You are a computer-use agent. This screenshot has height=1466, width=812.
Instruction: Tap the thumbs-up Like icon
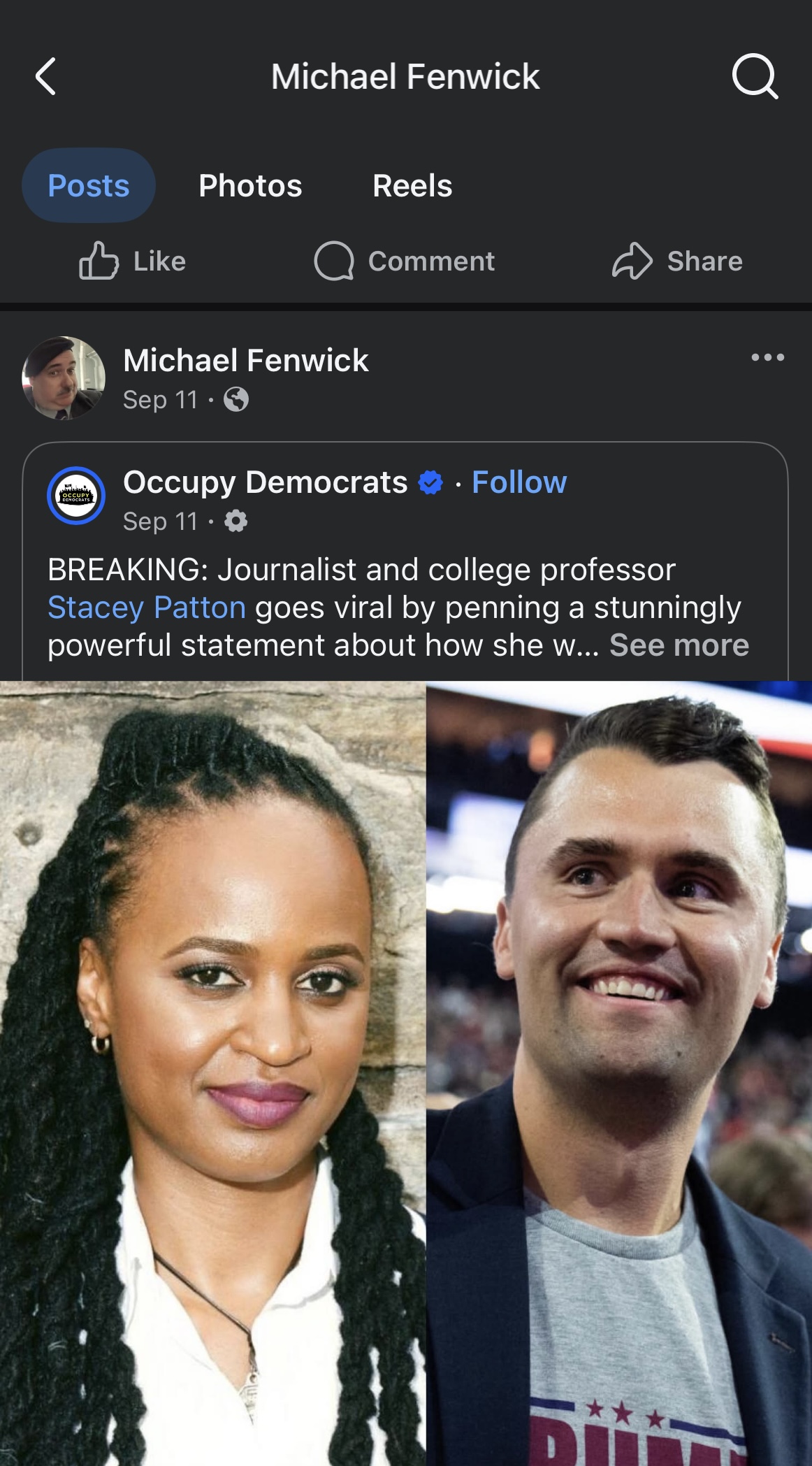click(99, 261)
